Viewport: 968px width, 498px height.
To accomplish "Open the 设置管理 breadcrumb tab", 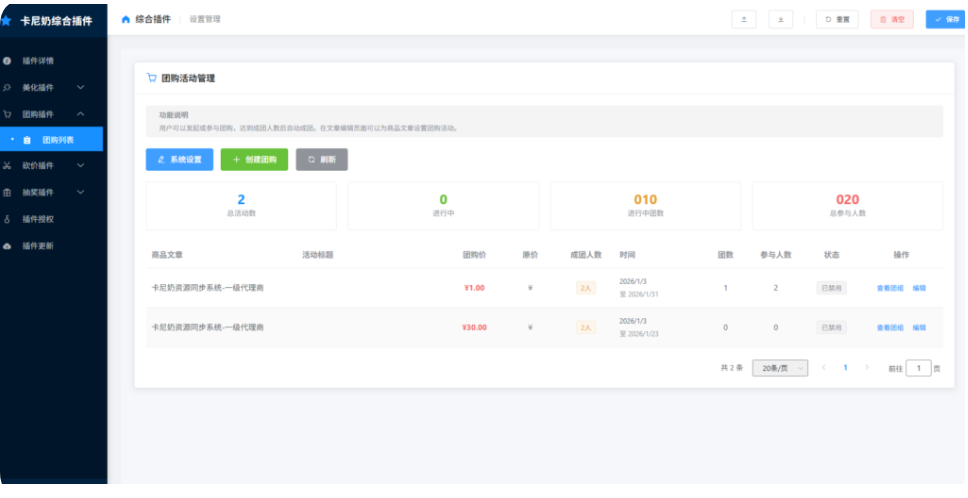I will [x=205, y=19].
